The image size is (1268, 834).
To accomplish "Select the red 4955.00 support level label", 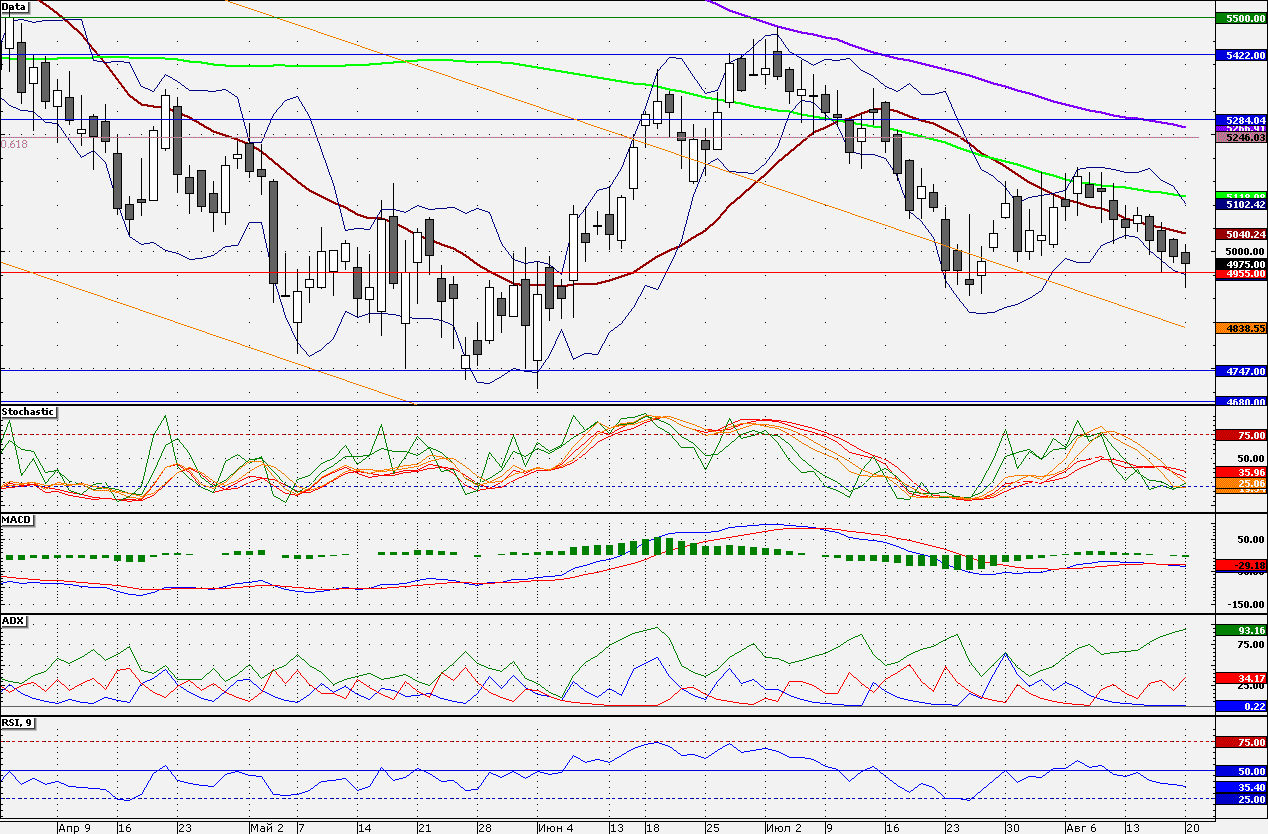I will (x=1240, y=273).
